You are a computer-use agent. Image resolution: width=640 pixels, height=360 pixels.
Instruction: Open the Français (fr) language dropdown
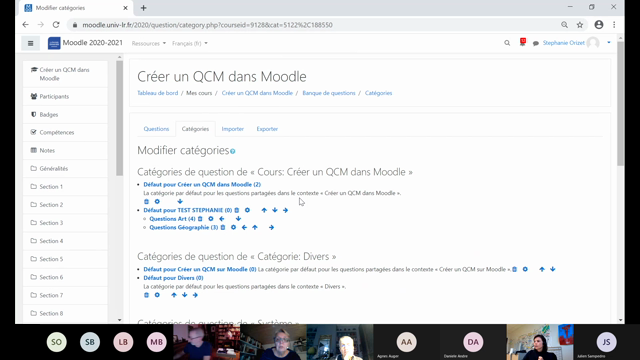(190, 43)
